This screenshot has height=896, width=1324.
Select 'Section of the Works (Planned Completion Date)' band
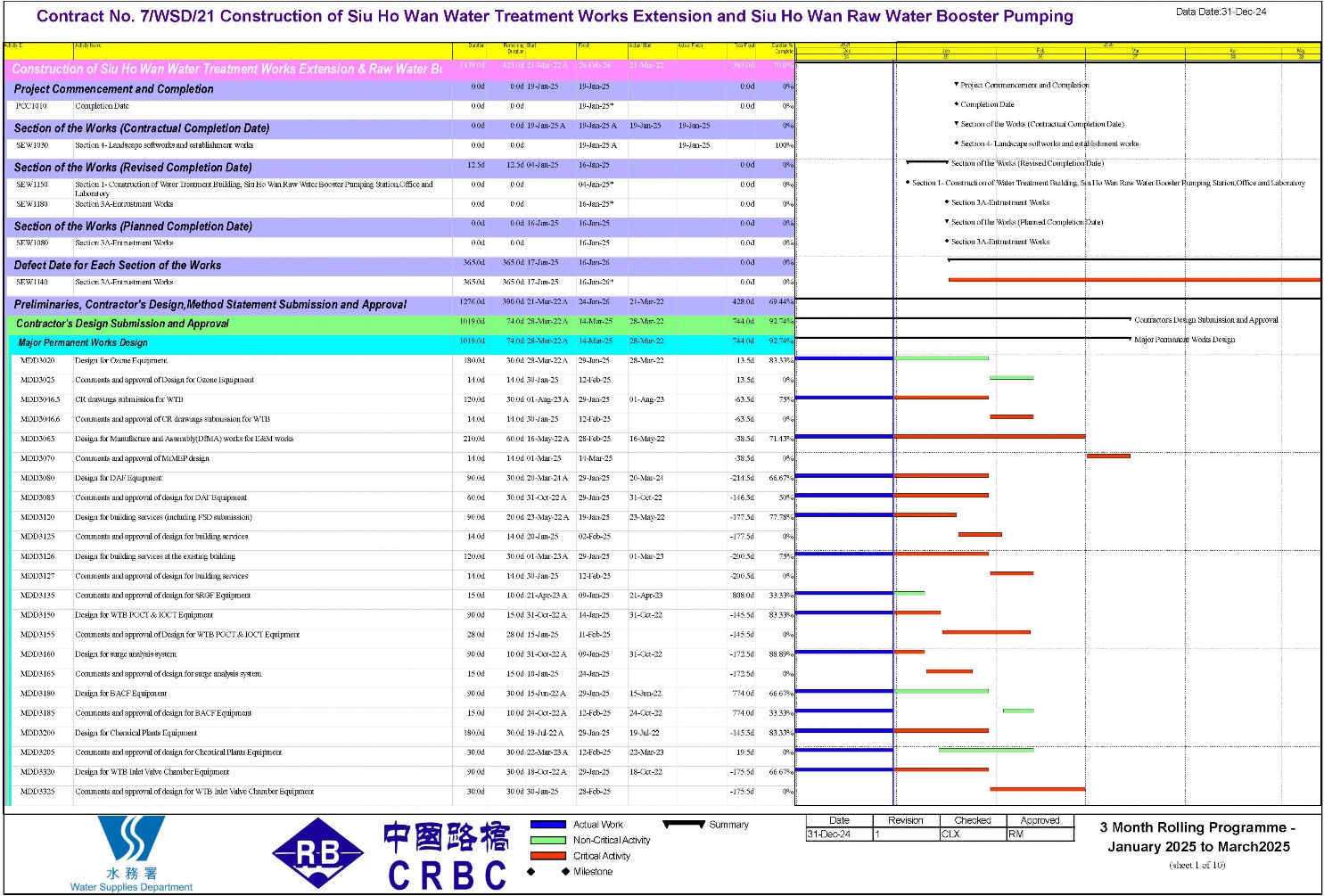(x=399, y=226)
